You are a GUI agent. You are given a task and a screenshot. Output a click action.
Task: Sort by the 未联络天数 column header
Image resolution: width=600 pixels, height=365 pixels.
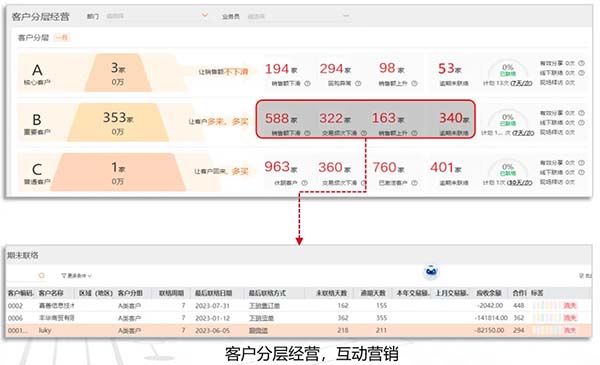pos(331,293)
